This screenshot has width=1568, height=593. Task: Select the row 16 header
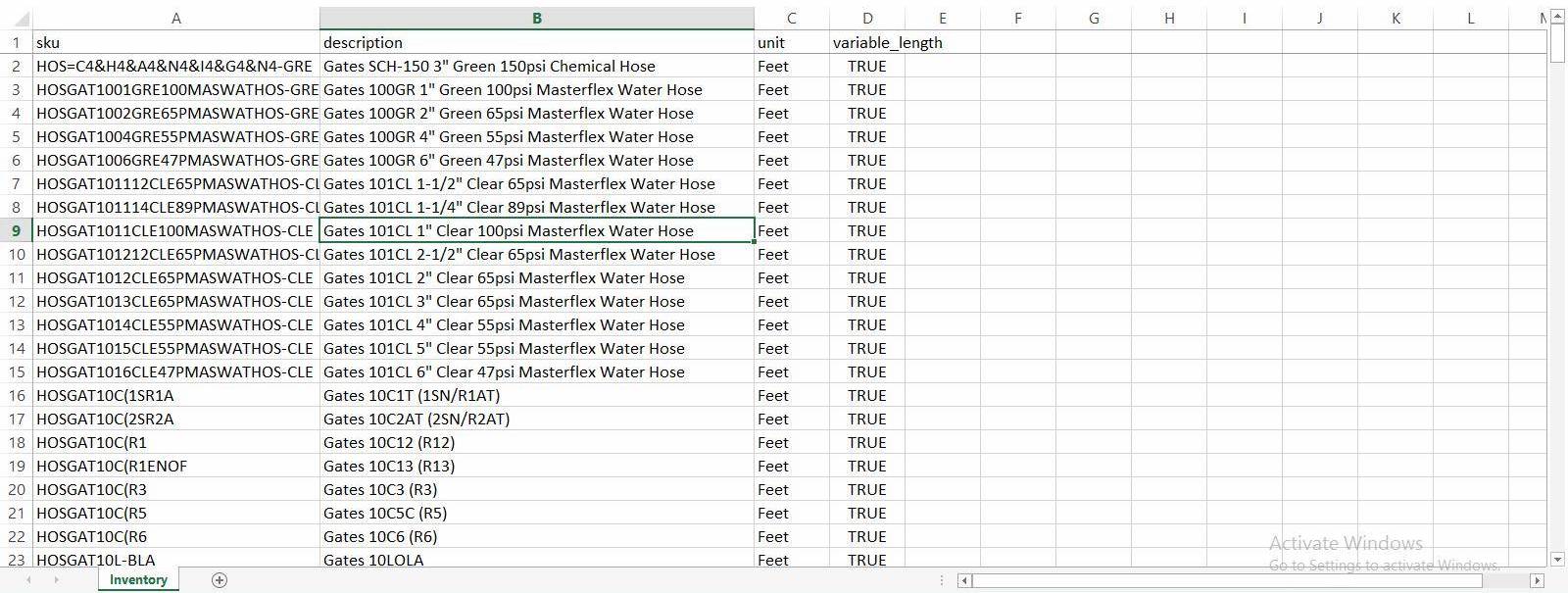(x=16, y=396)
